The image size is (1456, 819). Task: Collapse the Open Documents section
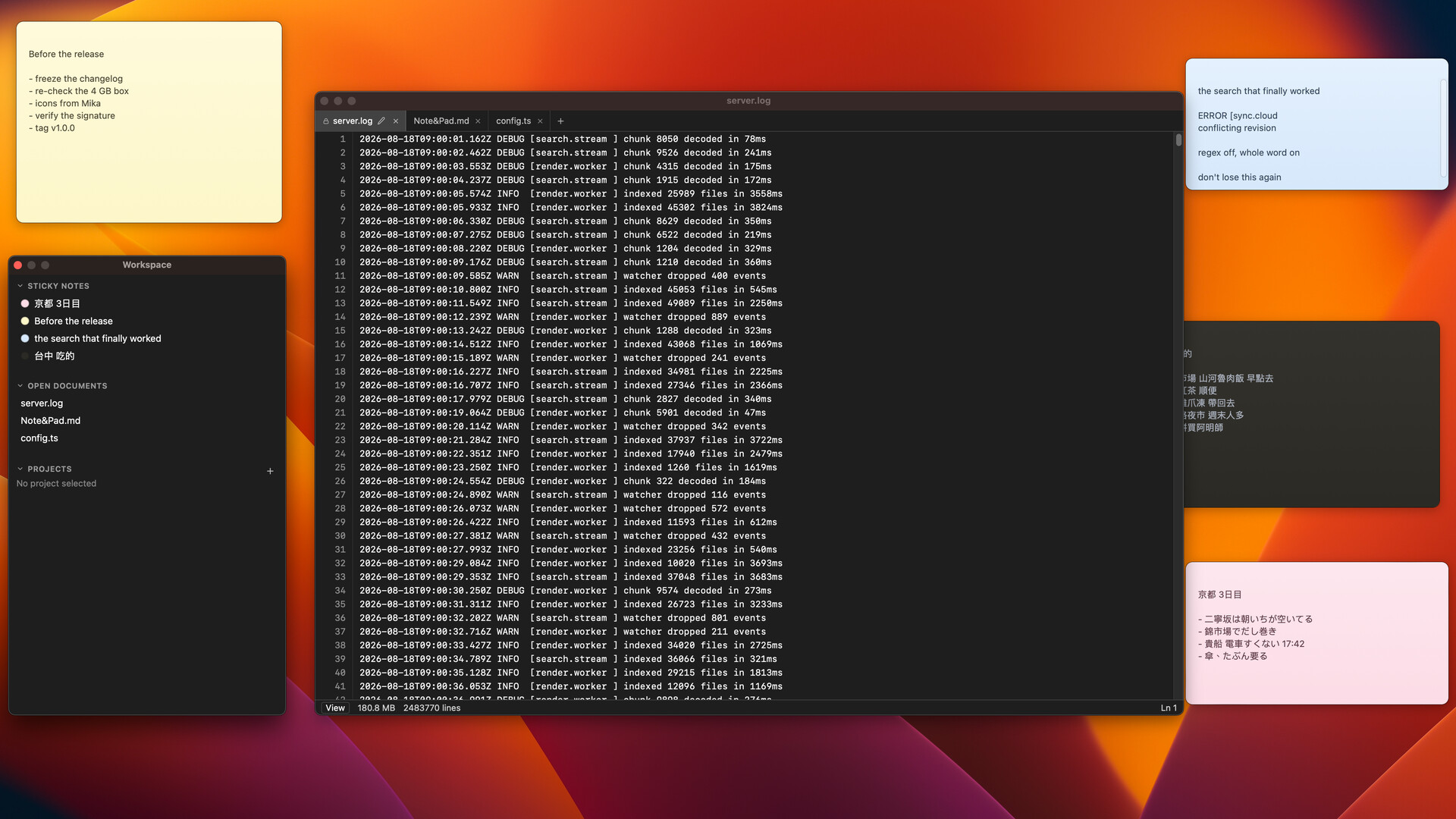tap(20, 386)
